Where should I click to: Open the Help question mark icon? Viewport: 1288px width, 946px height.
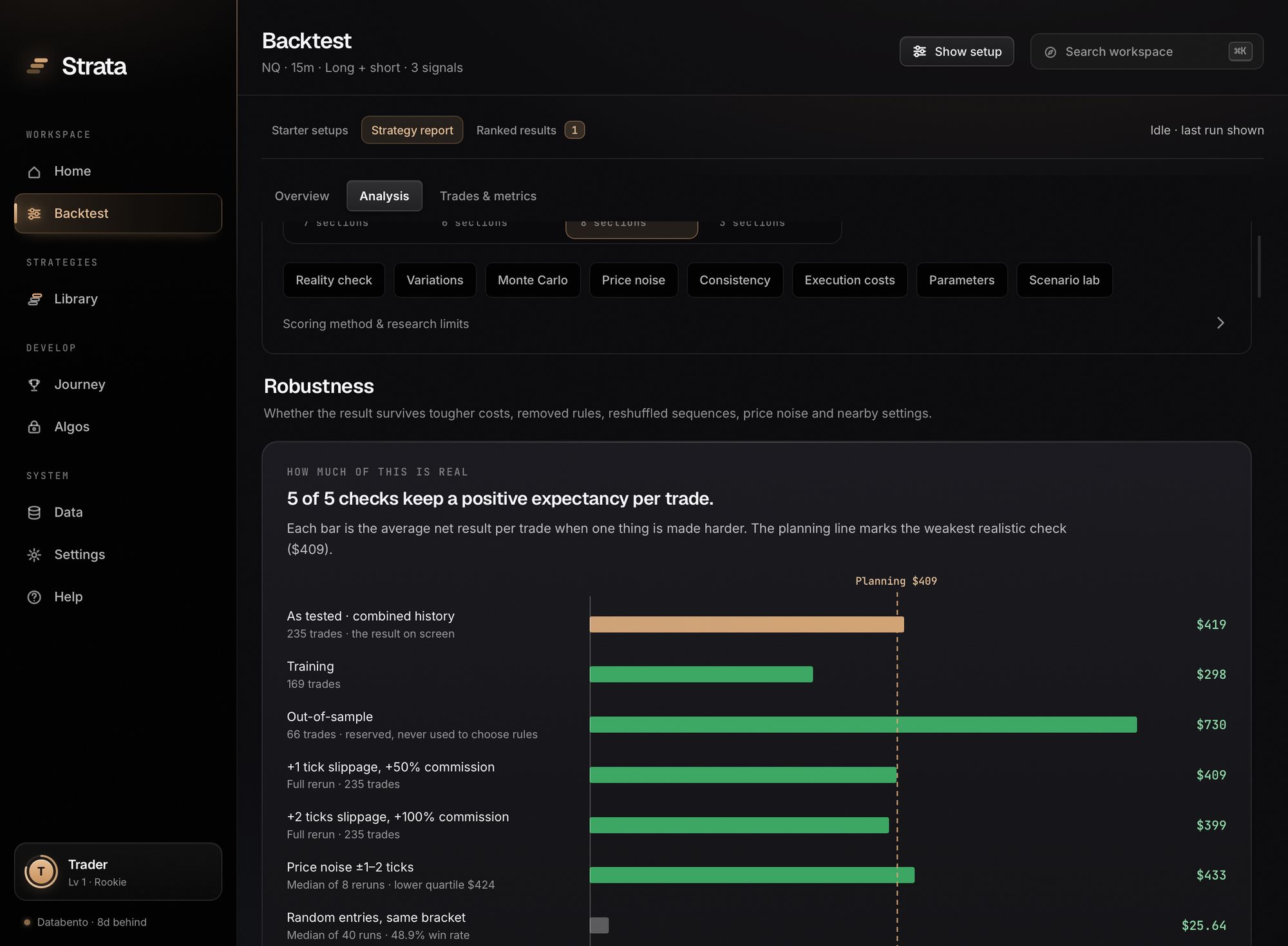pos(34,597)
